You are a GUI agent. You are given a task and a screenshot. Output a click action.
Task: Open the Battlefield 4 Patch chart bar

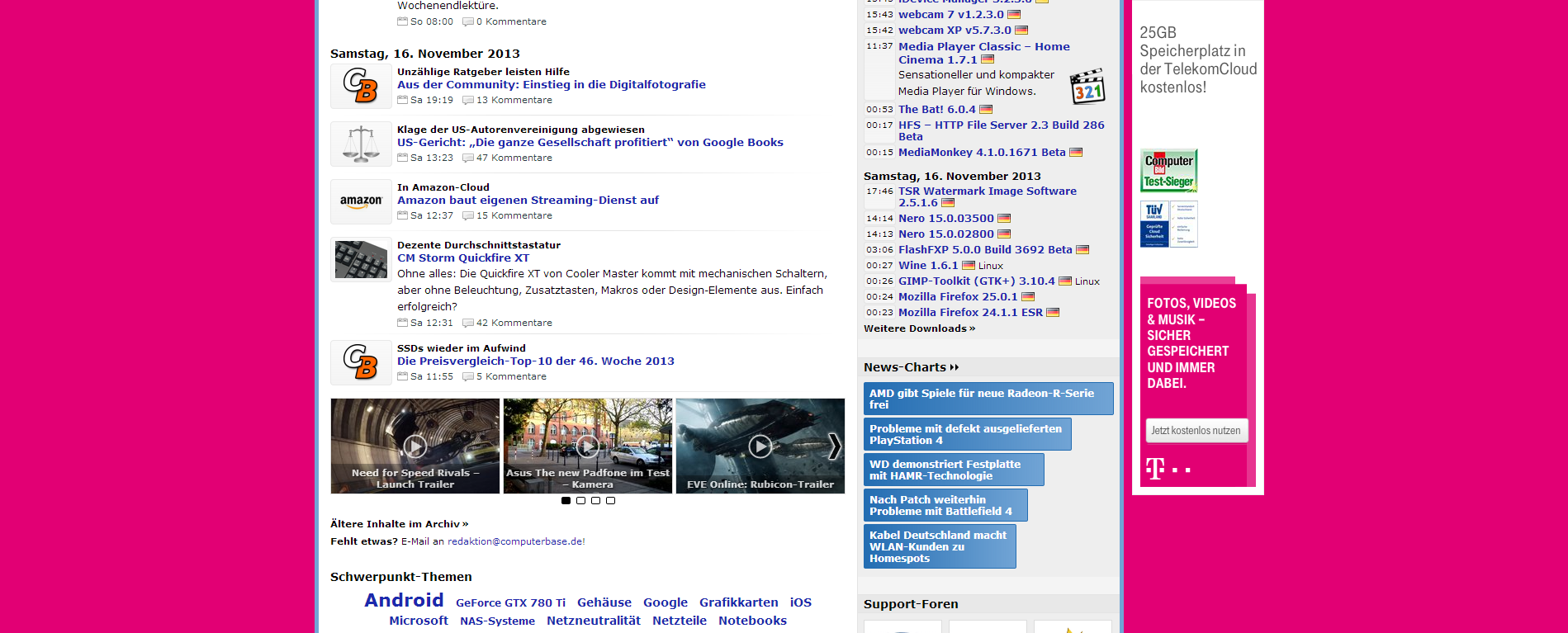pos(945,505)
